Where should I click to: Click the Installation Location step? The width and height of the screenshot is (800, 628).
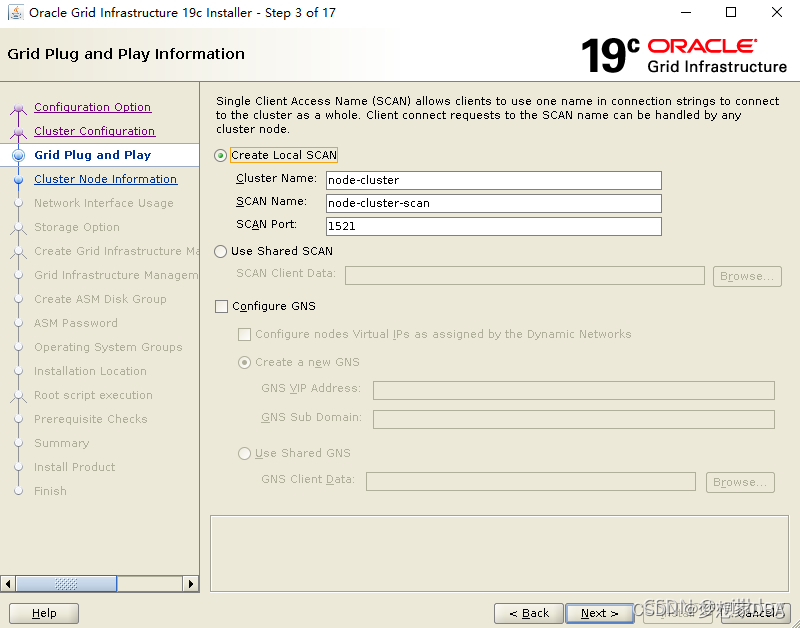click(x=90, y=371)
